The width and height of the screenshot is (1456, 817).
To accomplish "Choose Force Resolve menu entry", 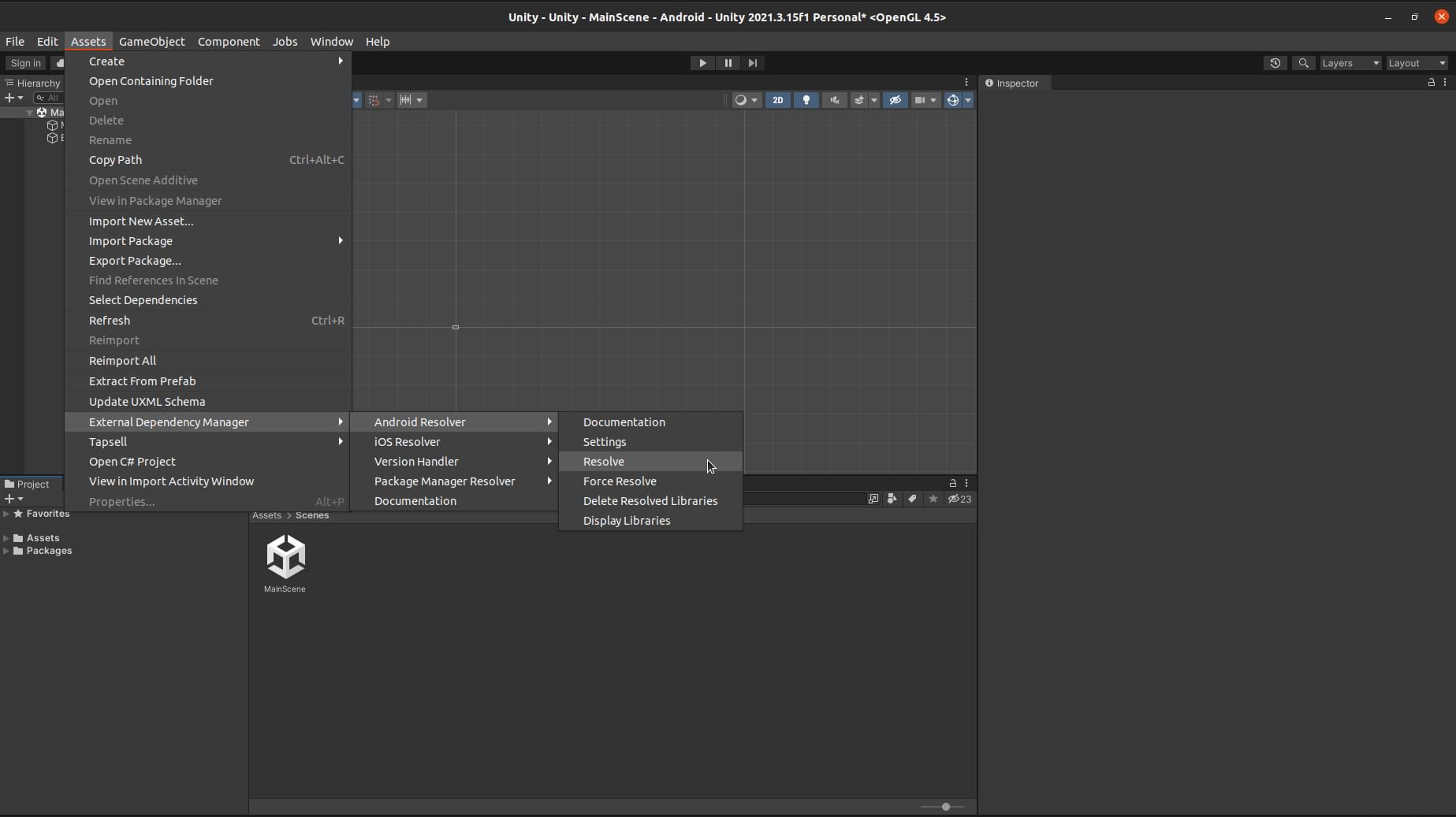I will point(650,481).
